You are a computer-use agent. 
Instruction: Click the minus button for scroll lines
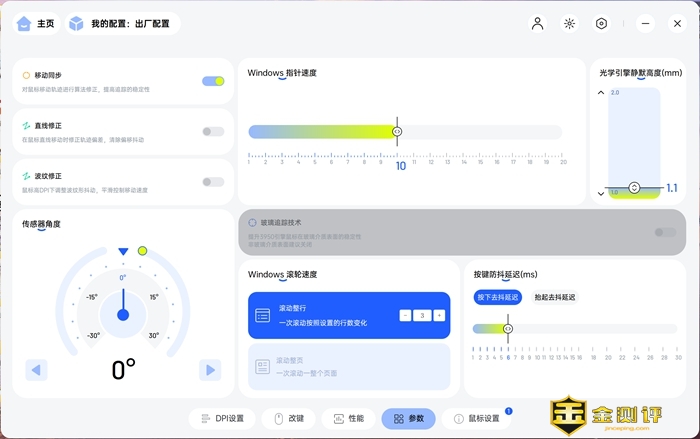point(405,315)
